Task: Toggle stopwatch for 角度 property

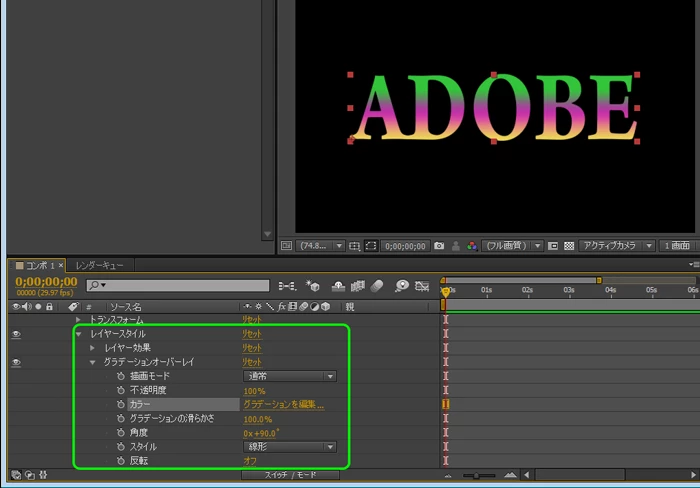Action: 121,433
